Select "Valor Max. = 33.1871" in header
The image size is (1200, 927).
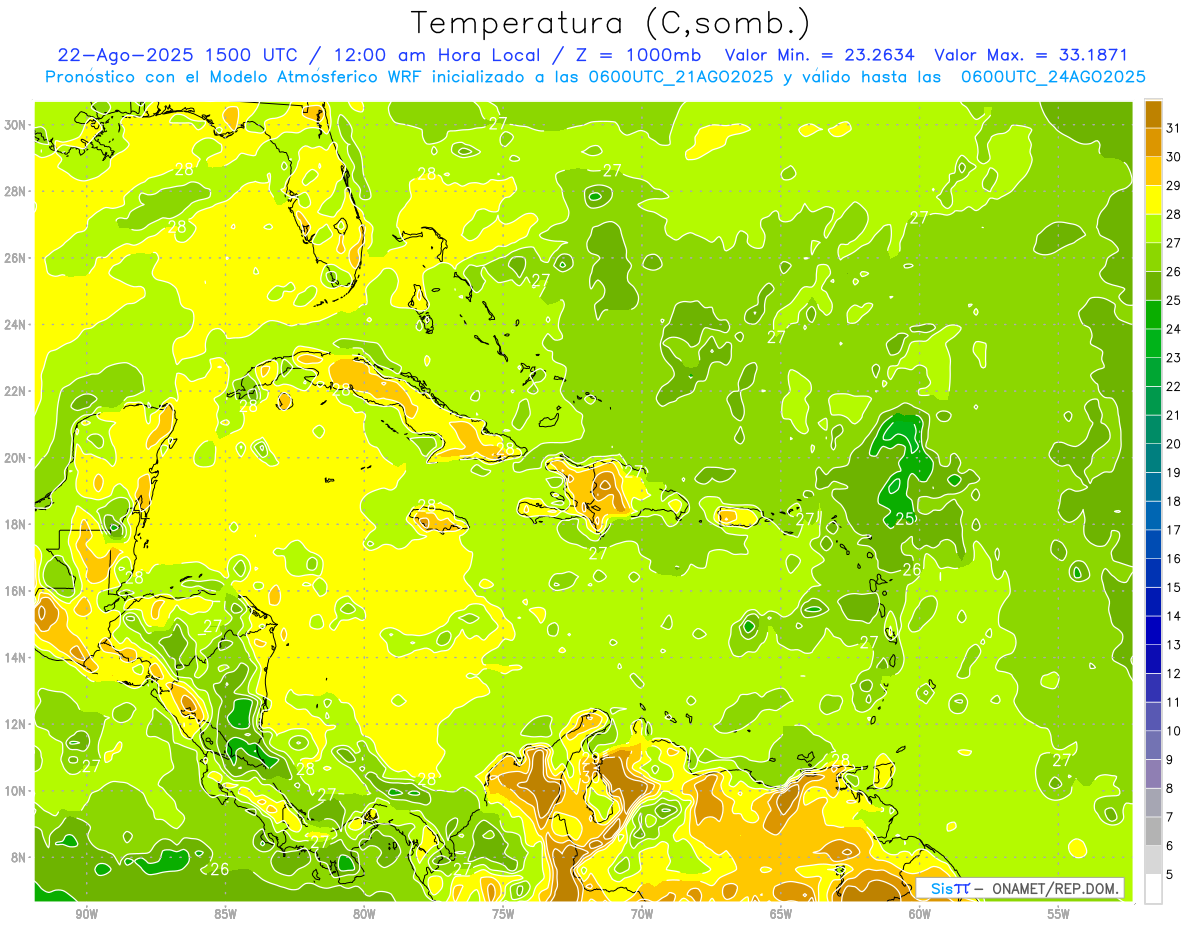(x=1031, y=55)
